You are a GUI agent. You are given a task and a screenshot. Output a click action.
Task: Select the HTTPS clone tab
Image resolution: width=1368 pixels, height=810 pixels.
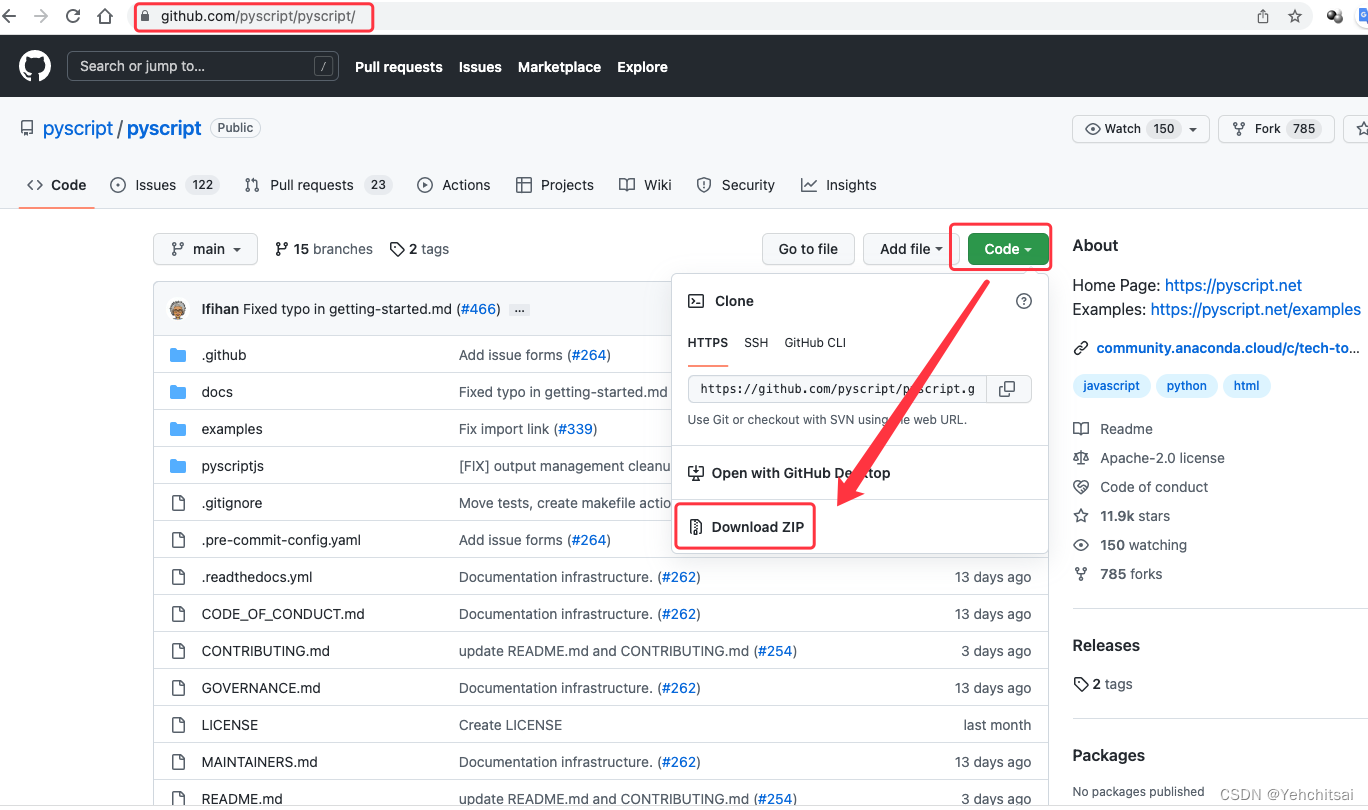[708, 342]
